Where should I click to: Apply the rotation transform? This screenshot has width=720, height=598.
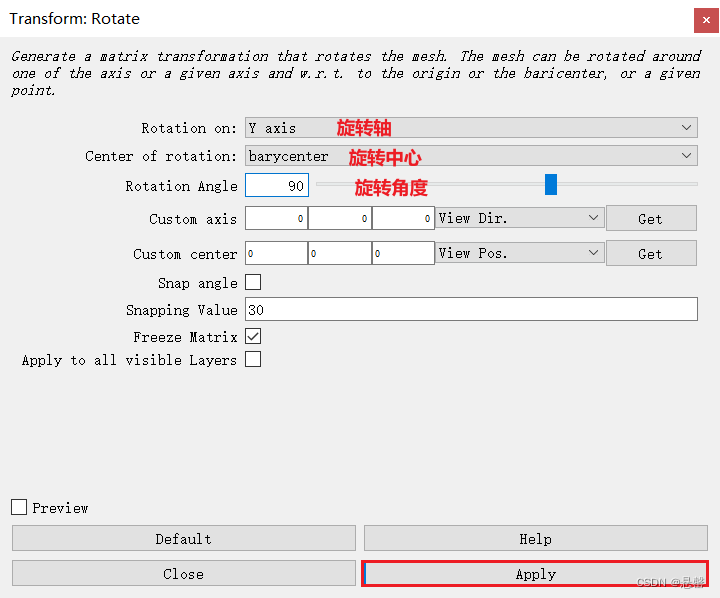pyautogui.click(x=535, y=573)
